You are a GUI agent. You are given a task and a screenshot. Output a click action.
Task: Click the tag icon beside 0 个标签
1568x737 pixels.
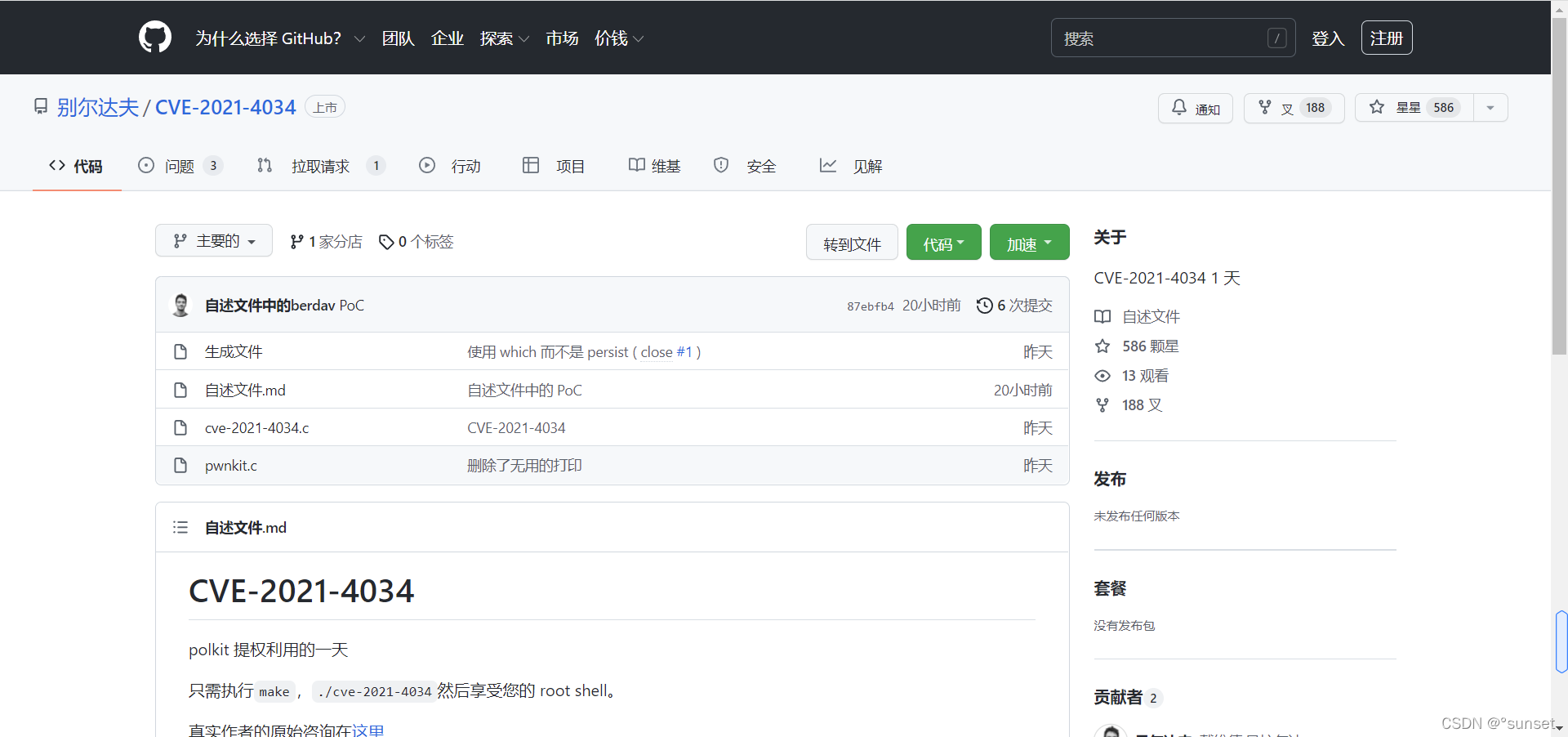point(387,242)
